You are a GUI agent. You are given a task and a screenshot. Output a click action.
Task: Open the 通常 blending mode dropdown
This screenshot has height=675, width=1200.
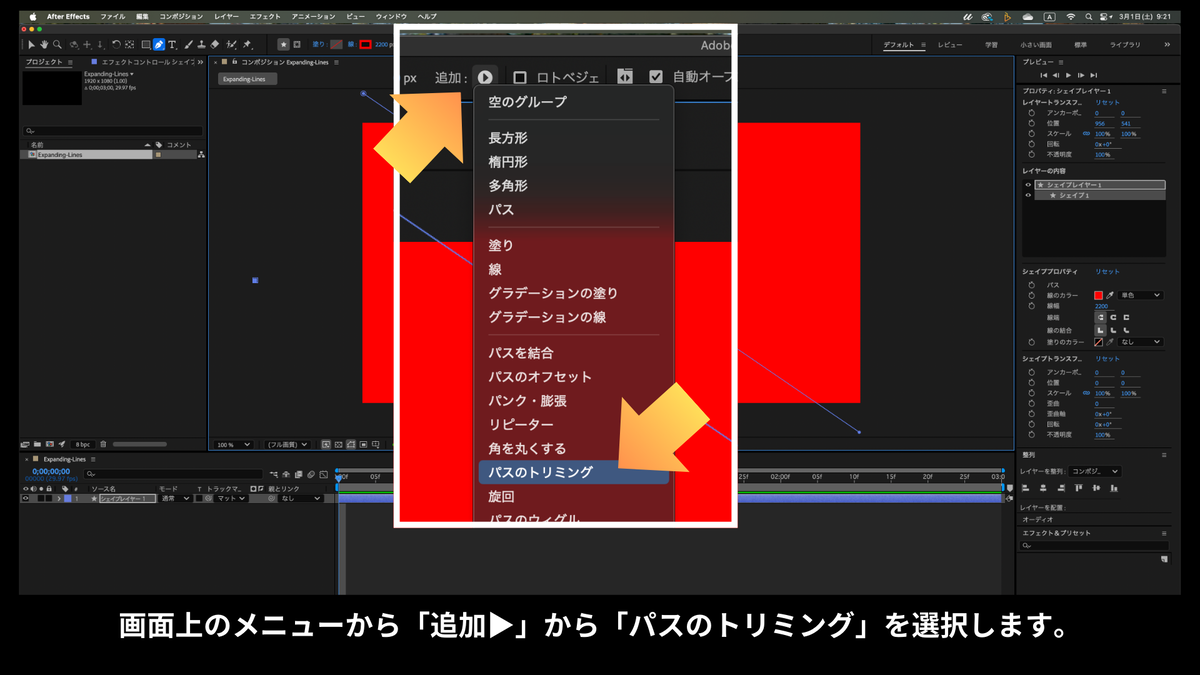point(175,498)
